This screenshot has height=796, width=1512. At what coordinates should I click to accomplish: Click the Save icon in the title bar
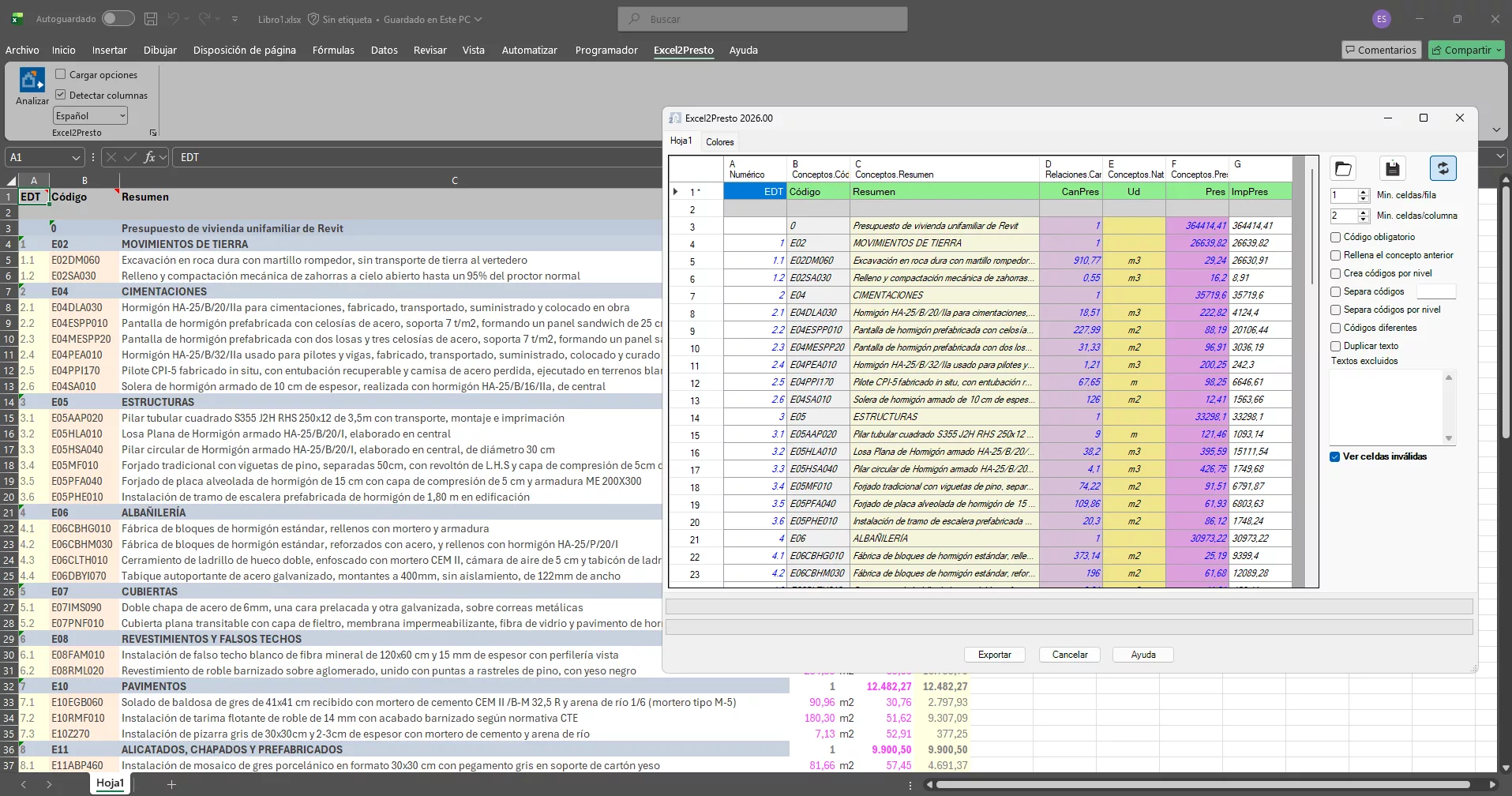coord(151,19)
